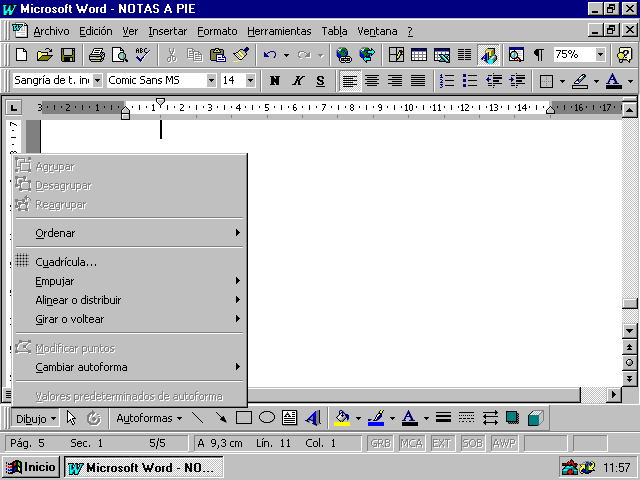640x480 pixels.
Task: Set the columns layout
Action: tap(464, 55)
